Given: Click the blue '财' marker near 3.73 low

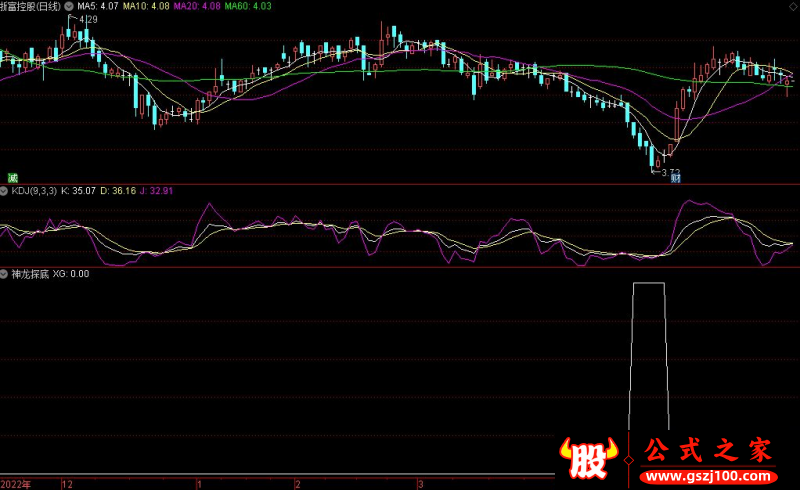Looking at the screenshot, I should coord(675,179).
